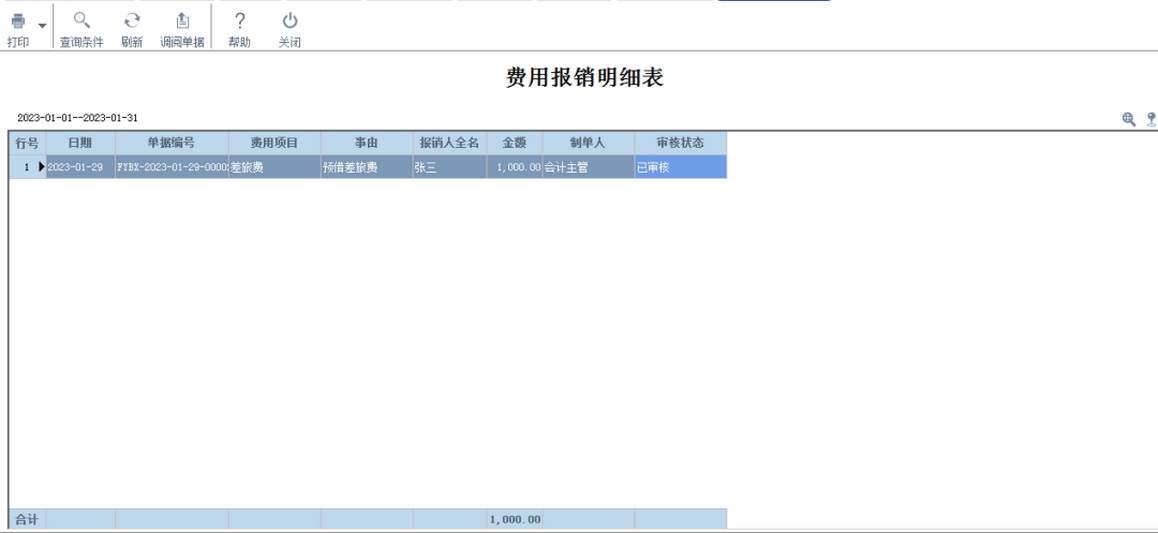Click document number FYBX-2023-01-29 cell

(x=171, y=168)
